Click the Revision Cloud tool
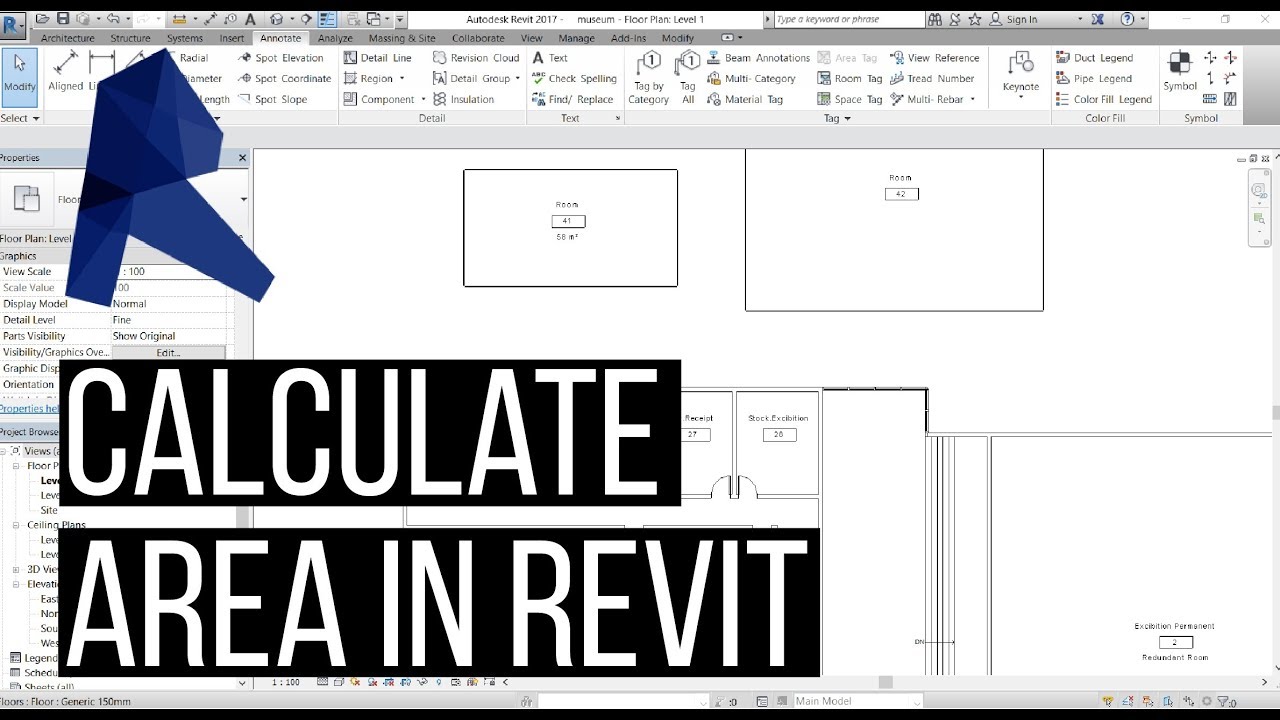This screenshot has height=720, width=1280. (476, 58)
